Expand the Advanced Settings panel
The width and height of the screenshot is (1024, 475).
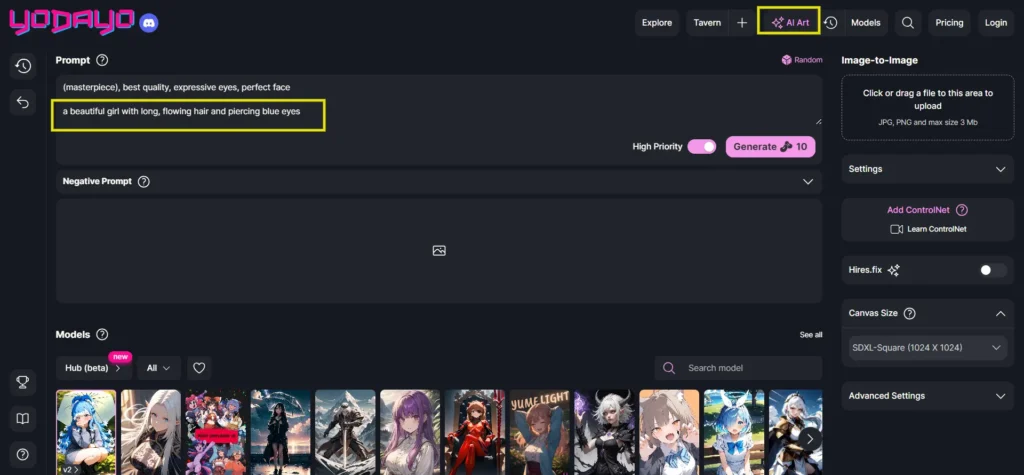[927, 396]
